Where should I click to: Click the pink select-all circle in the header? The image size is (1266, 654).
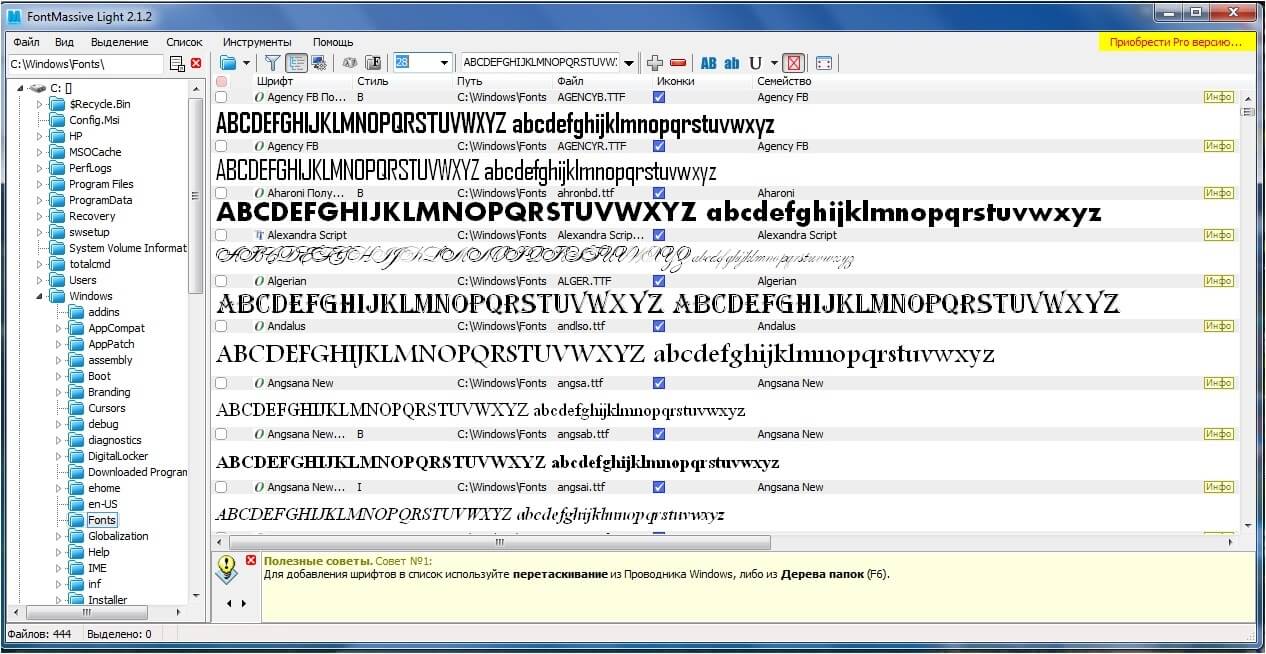point(221,82)
